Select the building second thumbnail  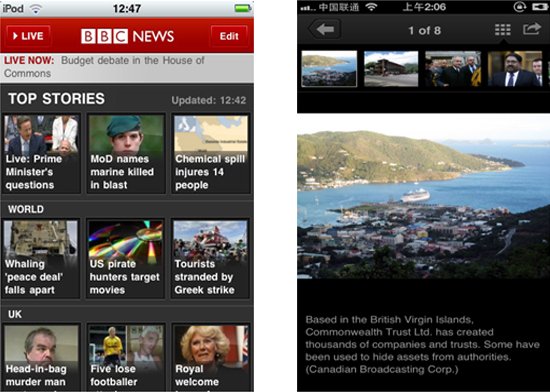pos(391,69)
